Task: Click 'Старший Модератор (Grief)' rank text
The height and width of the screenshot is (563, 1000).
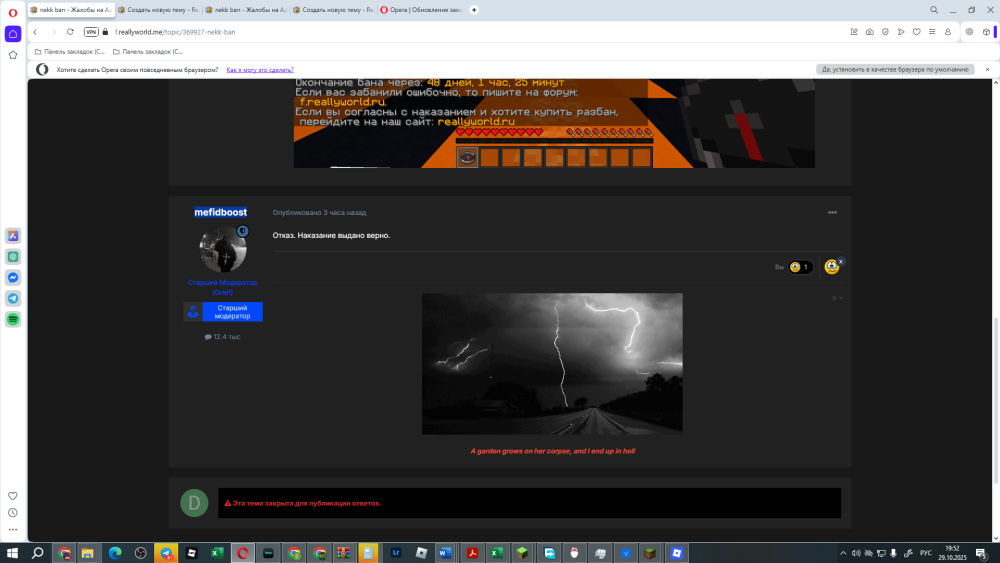Action: [223, 287]
